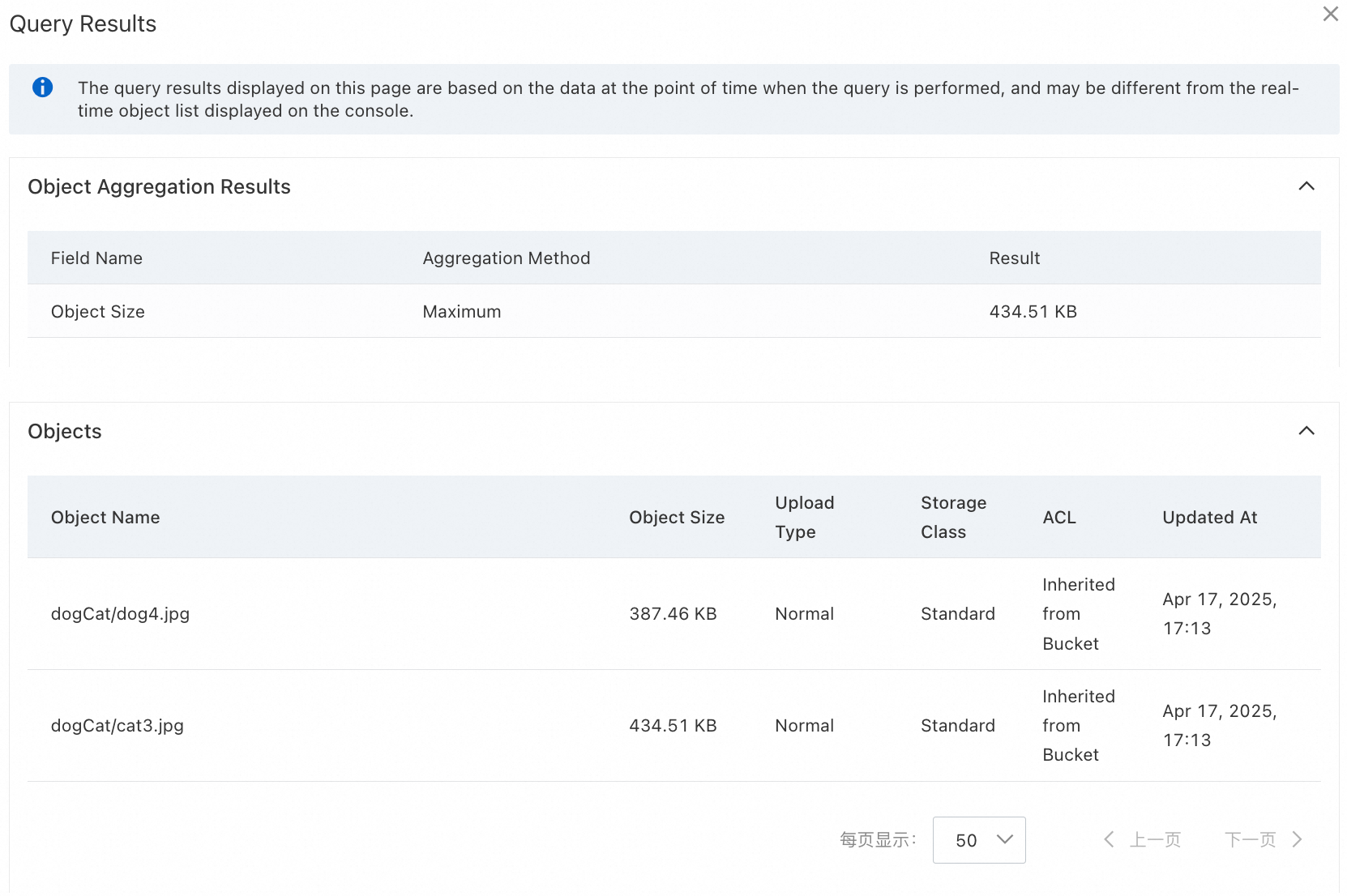The width and height of the screenshot is (1347, 896).
Task: Click the 434.51 KB aggregation result value
Action: (x=1033, y=312)
